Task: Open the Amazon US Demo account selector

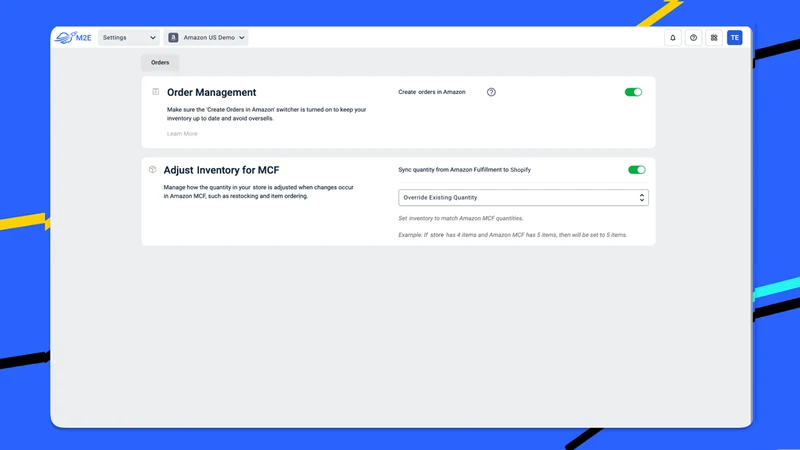Action: pos(206,37)
